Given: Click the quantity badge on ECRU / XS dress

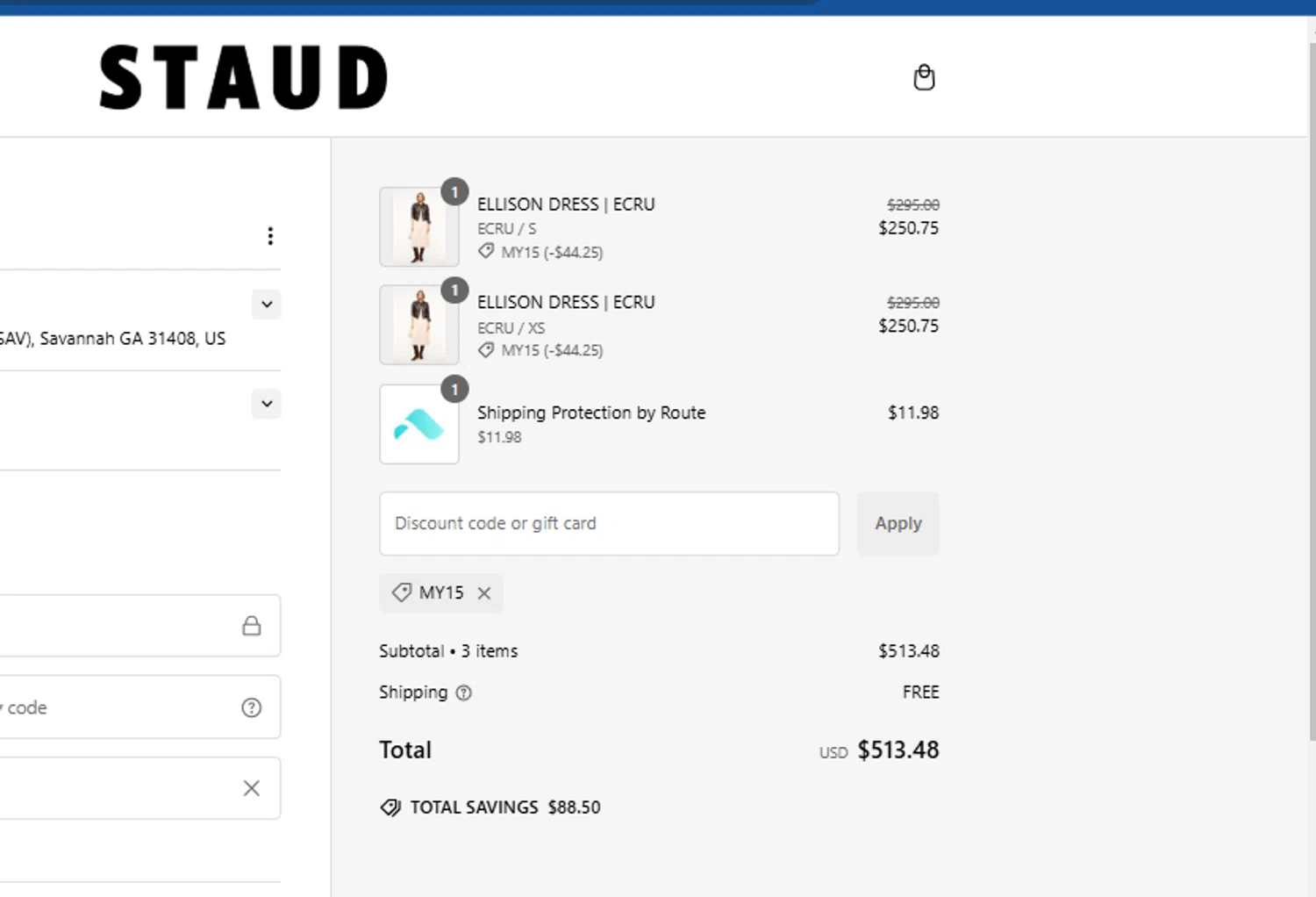Looking at the screenshot, I should pyautogui.click(x=454, y=291).
